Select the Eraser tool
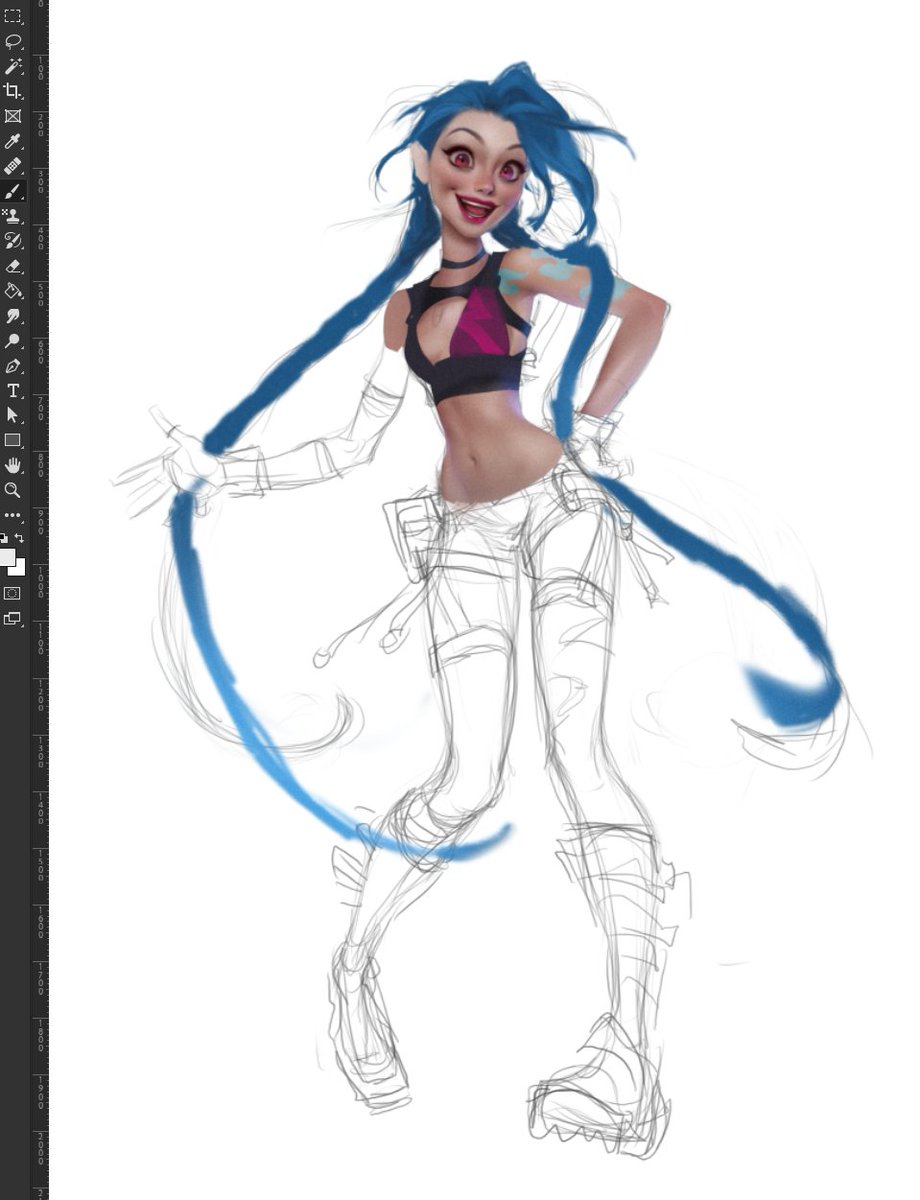Screen dimensions: 920x1200 pos(12,266)
